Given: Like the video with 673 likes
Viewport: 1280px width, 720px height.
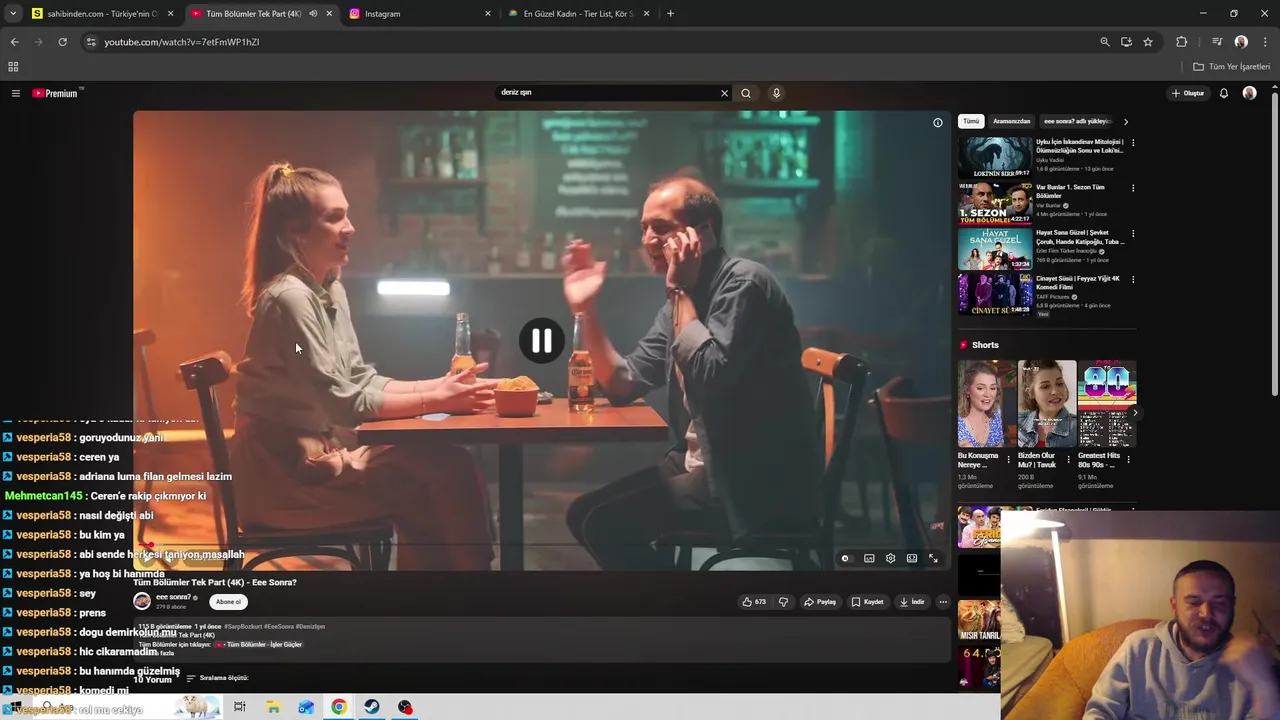Looking at the screenshot, I should 754,602.
